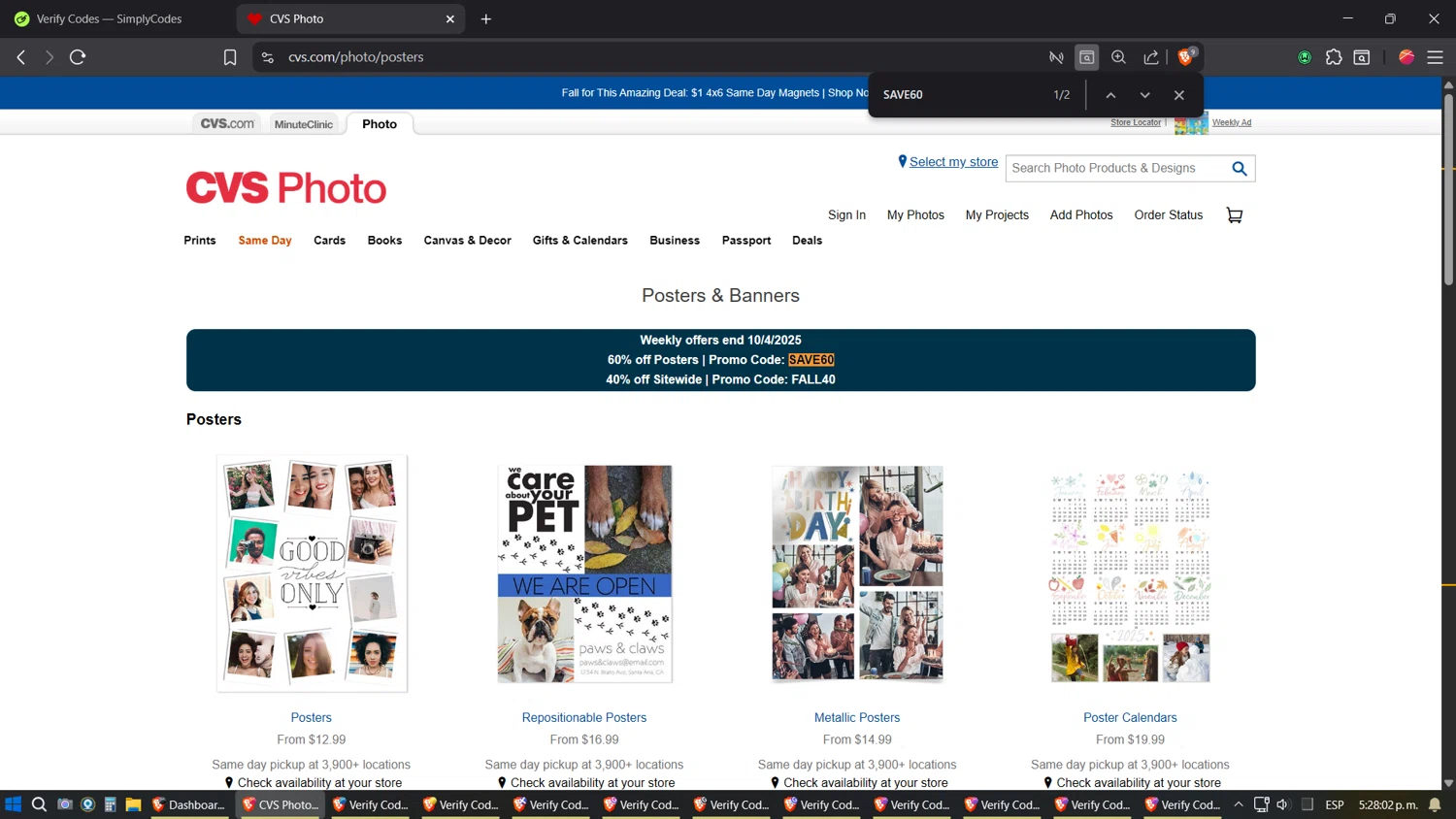Click the share page icon
Viewport: 1456px width, 819px height.
click(x=1151, y=57)
